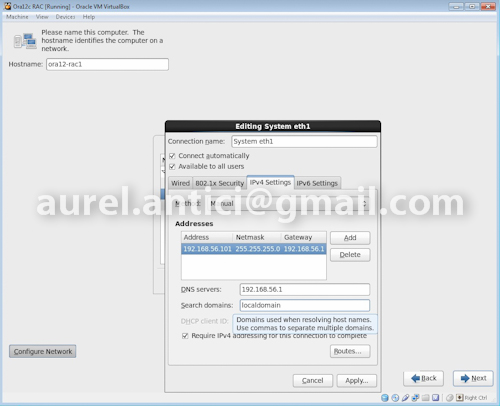
Task: Click the Netmask column header
Action: [x=257, y=237]
